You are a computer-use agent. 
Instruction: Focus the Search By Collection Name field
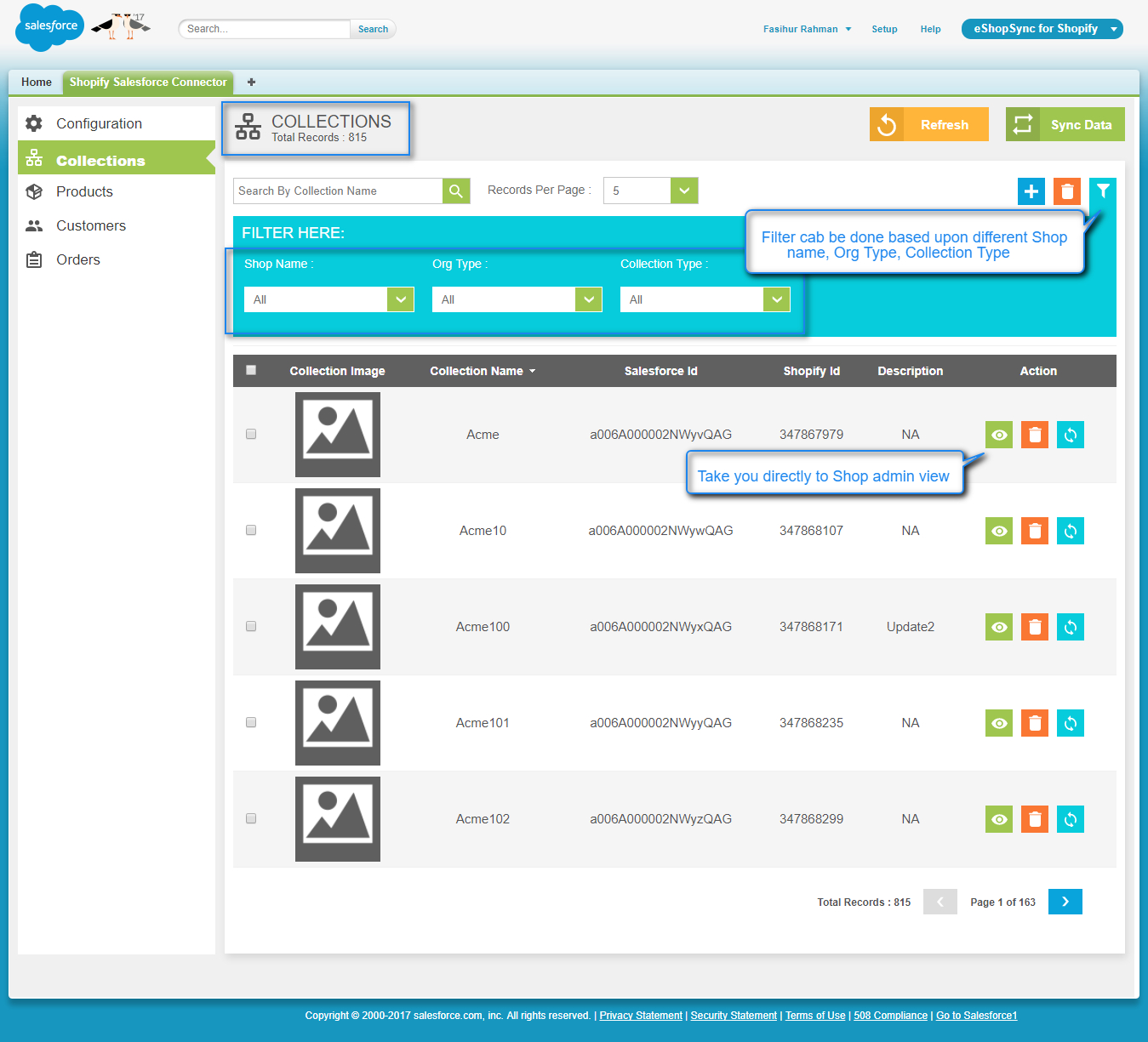click(338, 191)
